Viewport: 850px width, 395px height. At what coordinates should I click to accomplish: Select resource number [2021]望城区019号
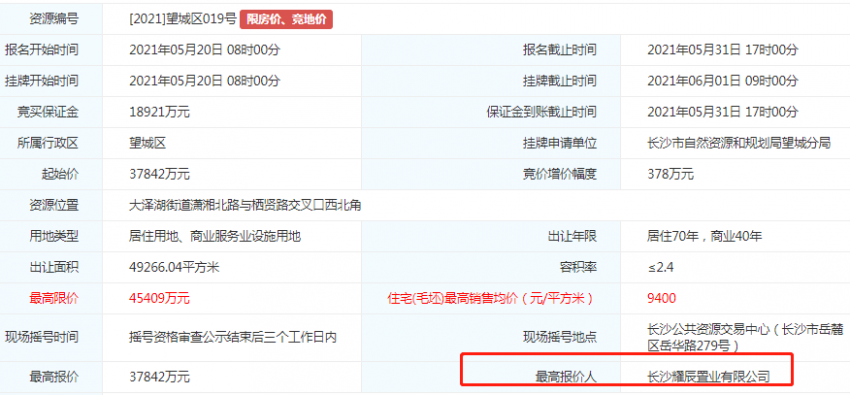coord(183,20)
